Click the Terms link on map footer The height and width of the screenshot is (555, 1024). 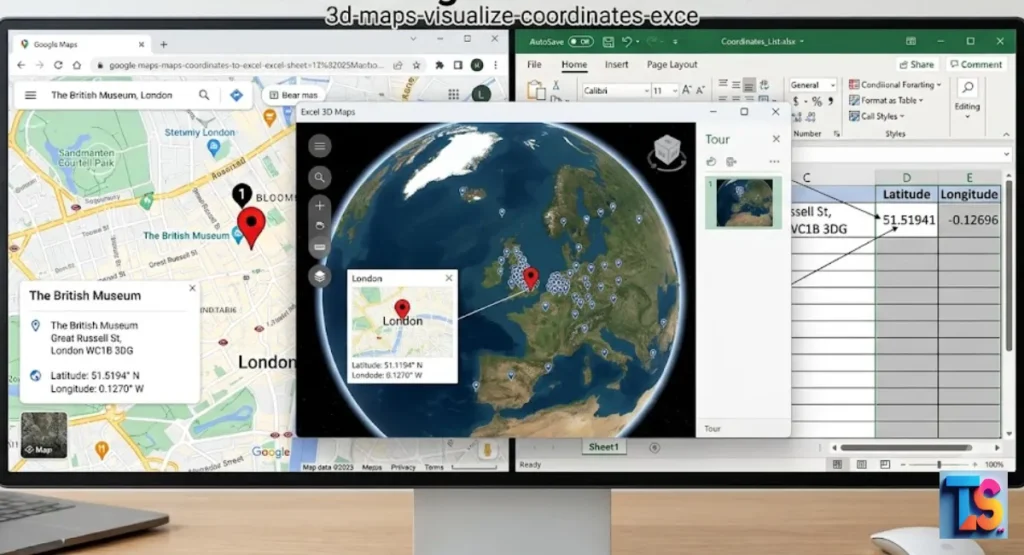tap(434, 467)
